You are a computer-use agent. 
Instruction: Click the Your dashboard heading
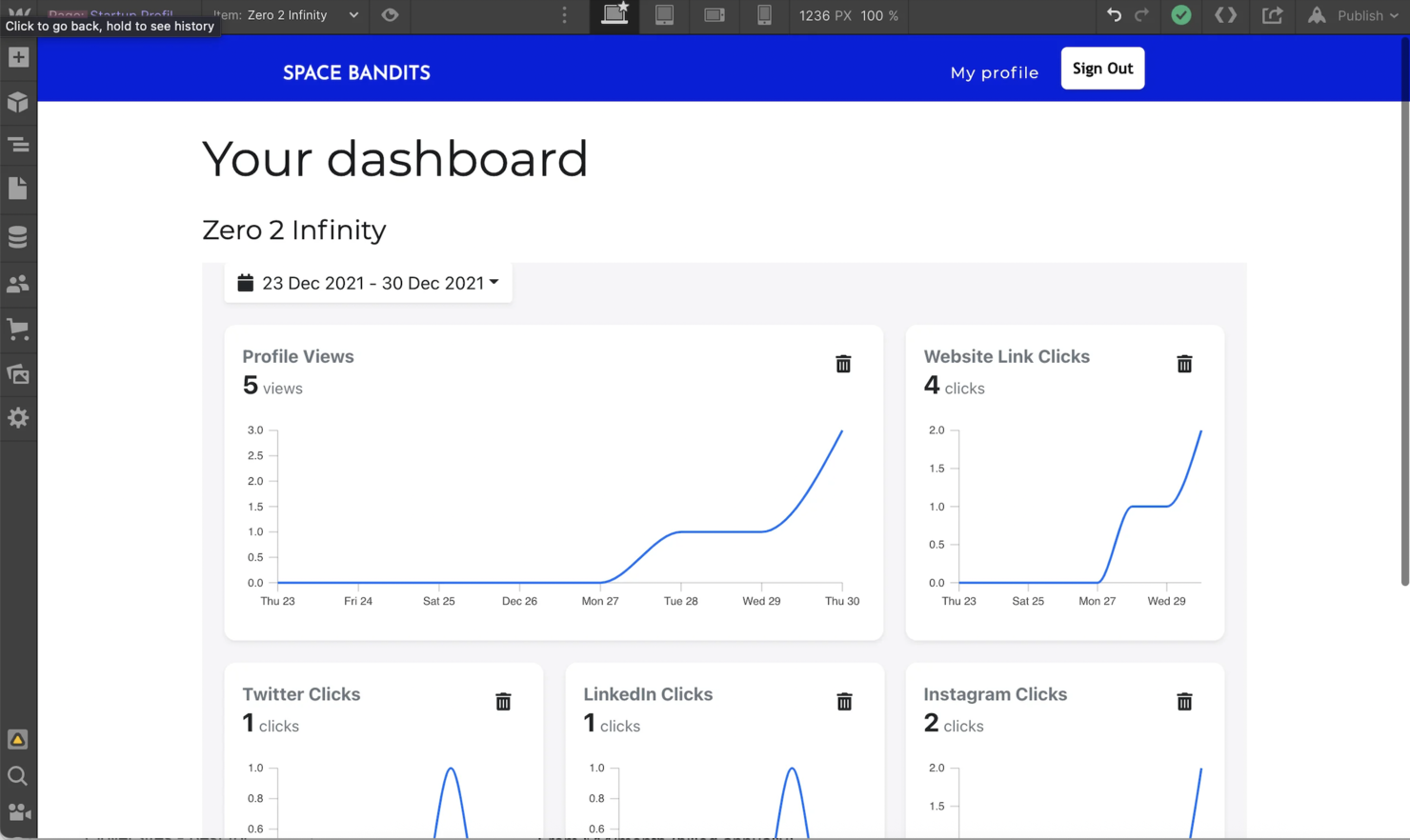(394, 158)
